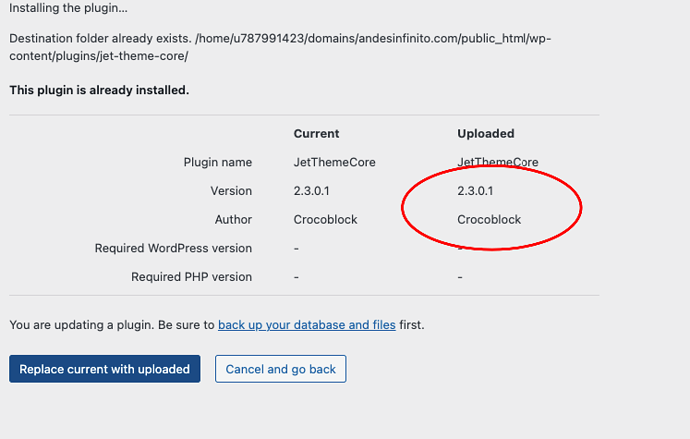This screenshot has width=690, height=439.
Task: Click the Author row label
Action: point(233,219)
